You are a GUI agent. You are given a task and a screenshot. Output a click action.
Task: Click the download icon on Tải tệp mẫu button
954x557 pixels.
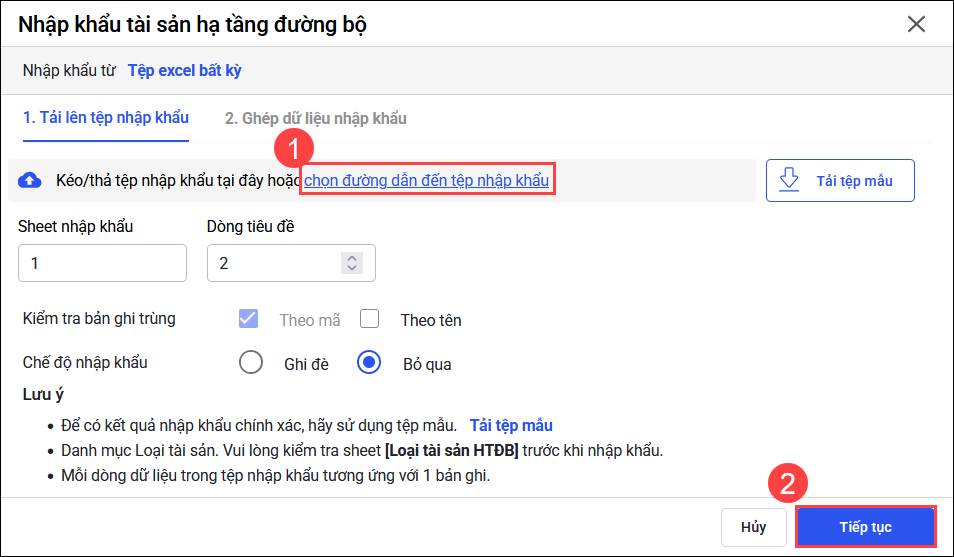coord(790,180)
